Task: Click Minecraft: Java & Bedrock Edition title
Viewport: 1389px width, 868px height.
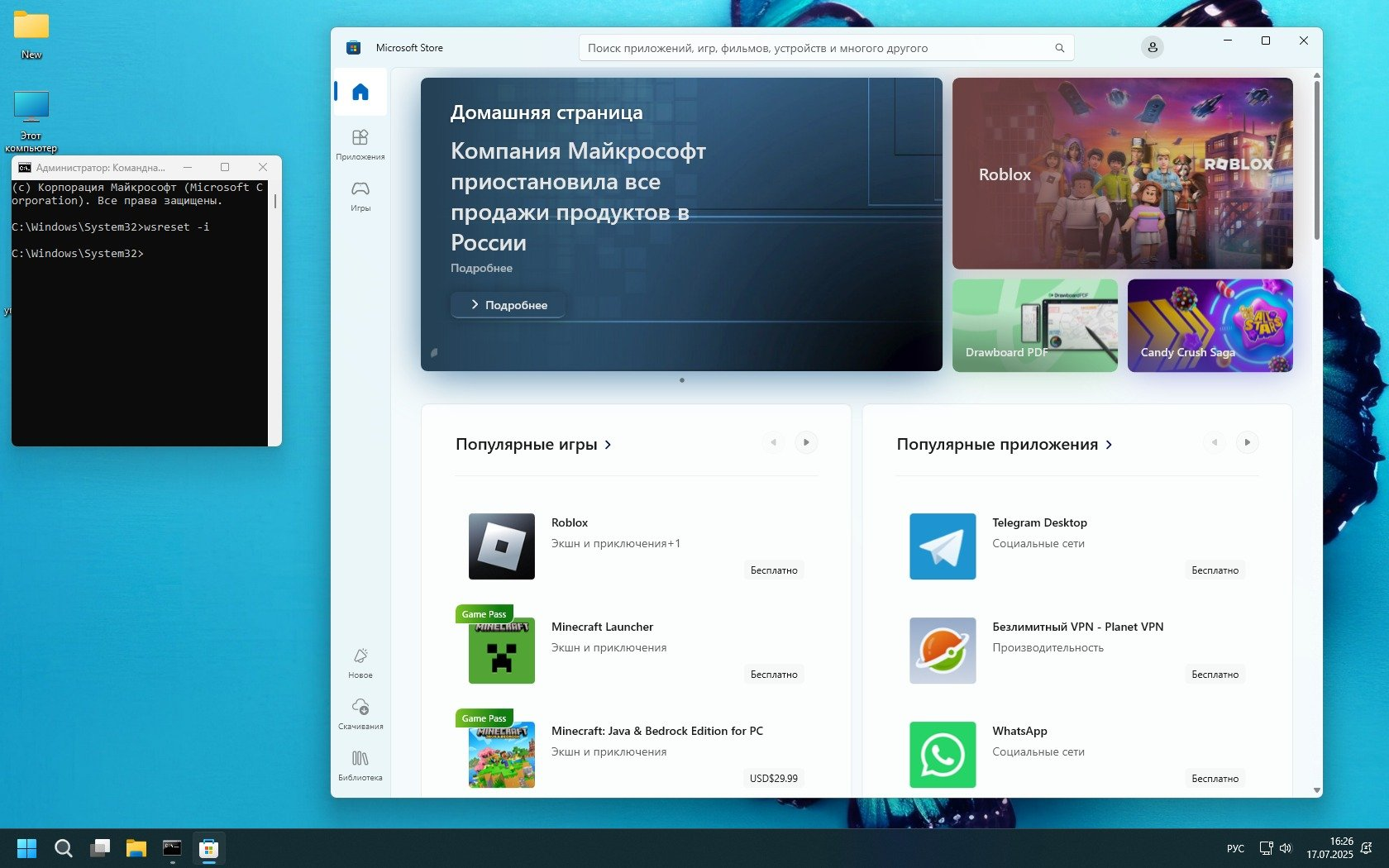Action: 657,731
